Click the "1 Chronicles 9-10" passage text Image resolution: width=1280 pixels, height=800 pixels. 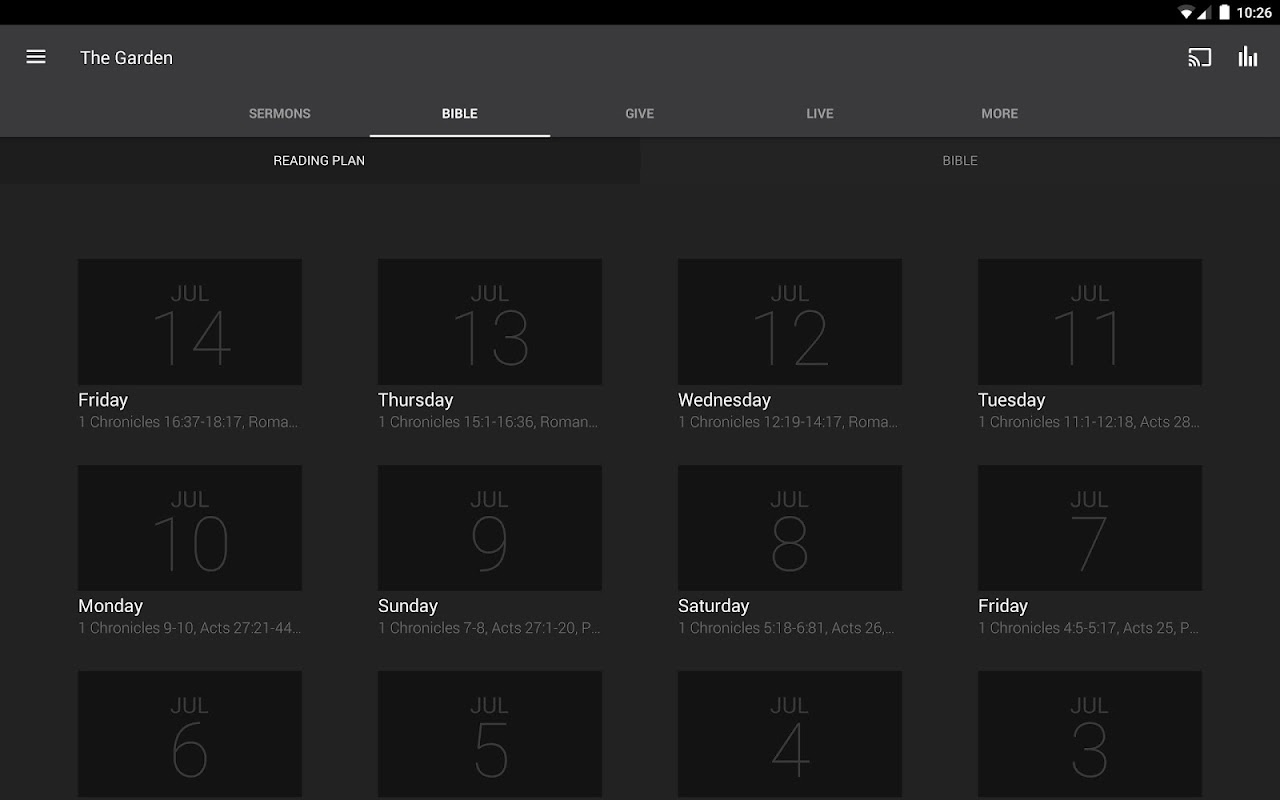click(x=136, y=628)
